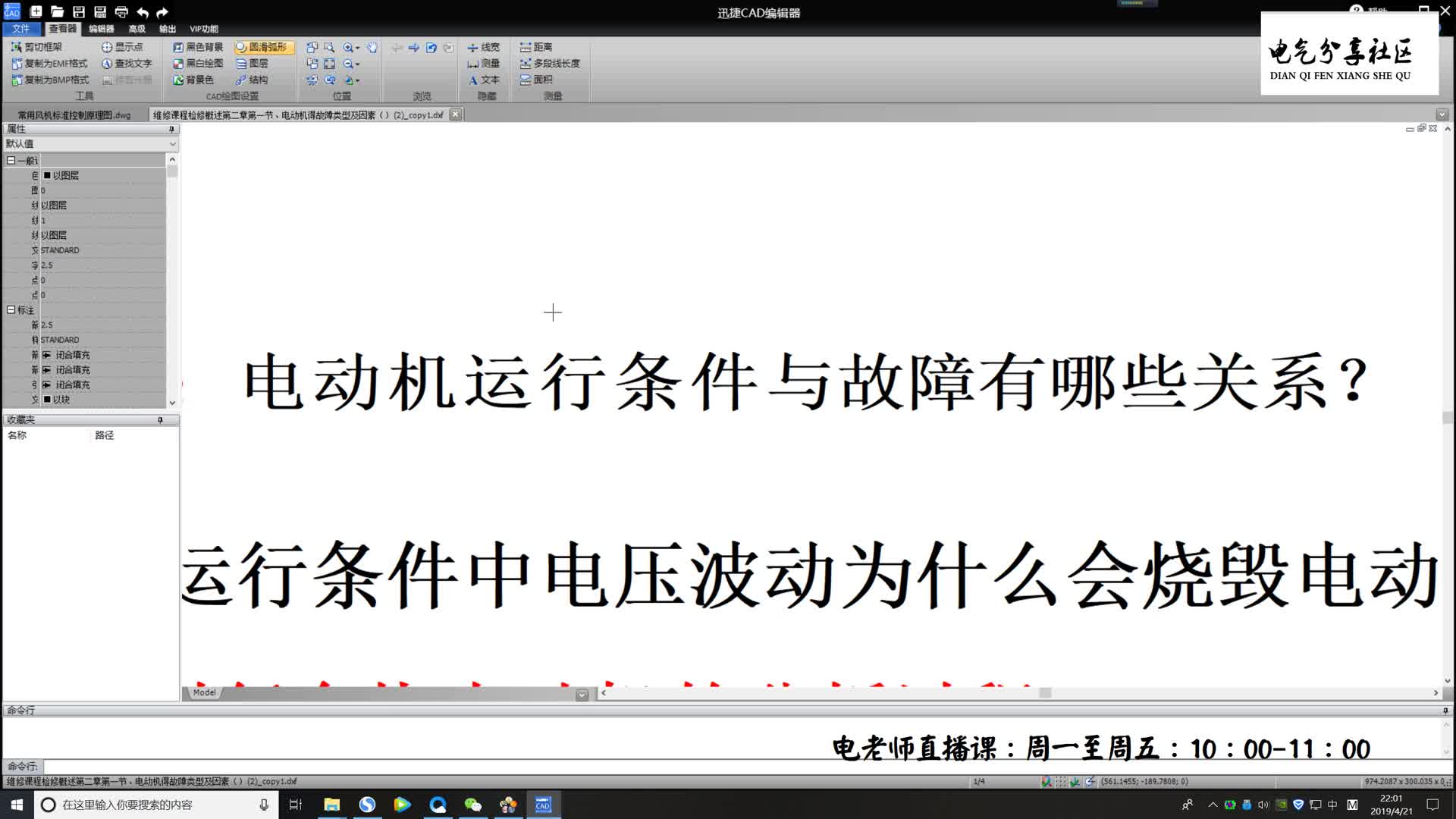Open a file with folder icon
Image resolution: width=1456 pixels, height=819 pixels.
coord(57,11)
